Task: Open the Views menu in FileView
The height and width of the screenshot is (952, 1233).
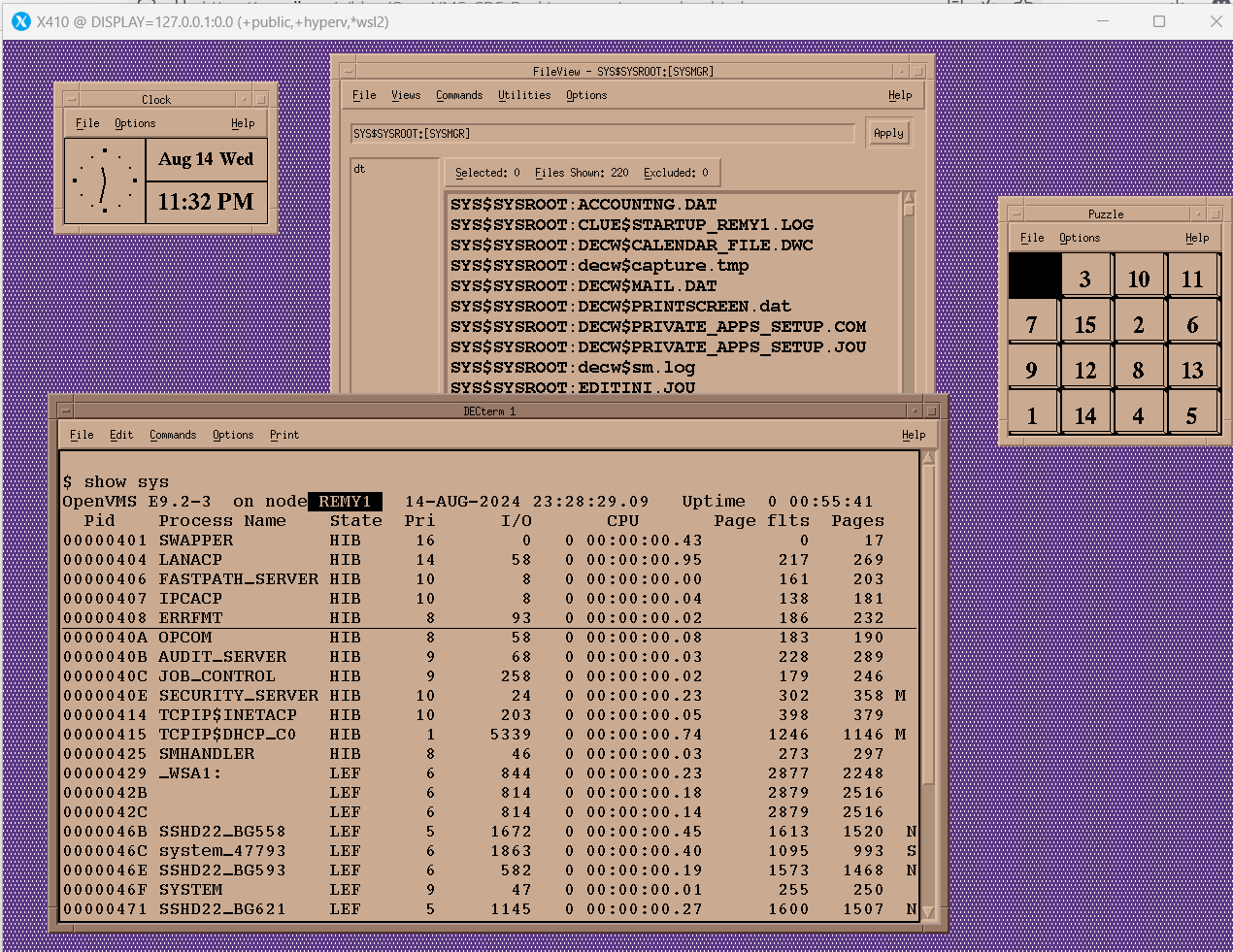Action: point(405,95)
